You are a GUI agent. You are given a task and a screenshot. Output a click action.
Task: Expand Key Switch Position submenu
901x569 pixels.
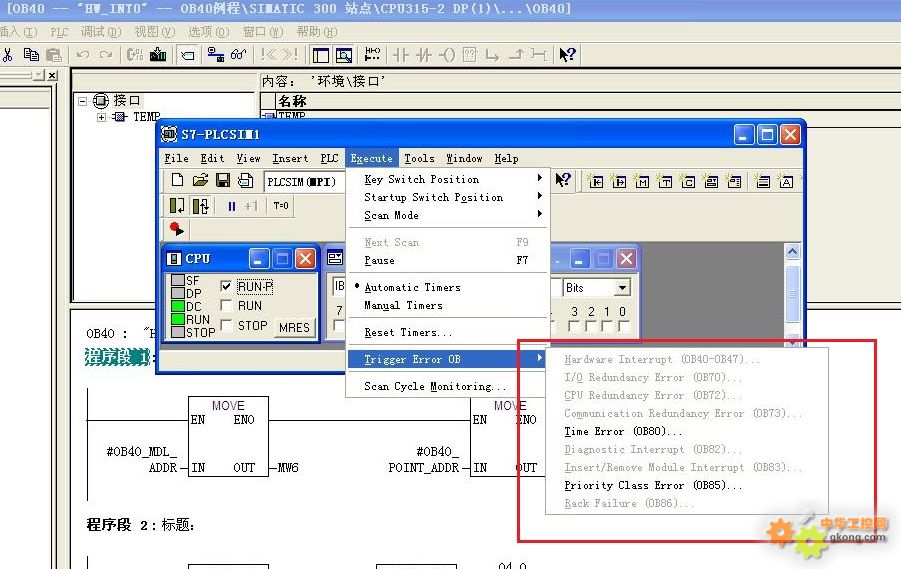[x=448, y=179]
